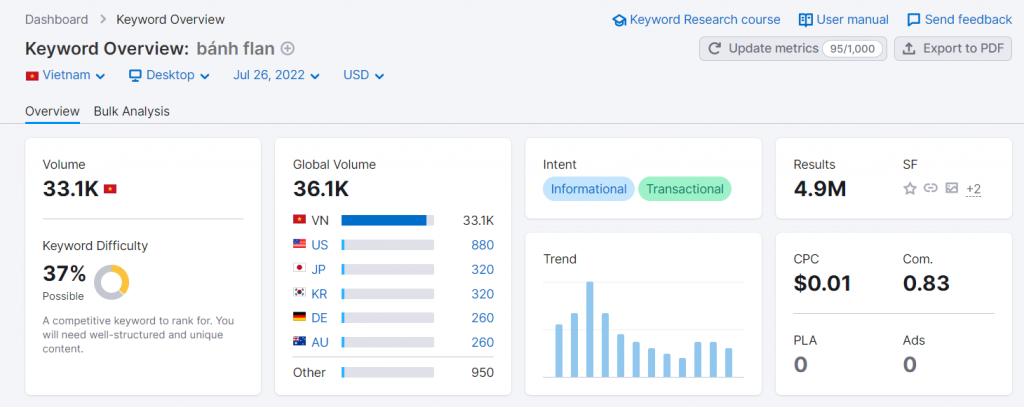1024x407 pixels.
Task: Click the Update metrics button
Action: pos(793,48)
